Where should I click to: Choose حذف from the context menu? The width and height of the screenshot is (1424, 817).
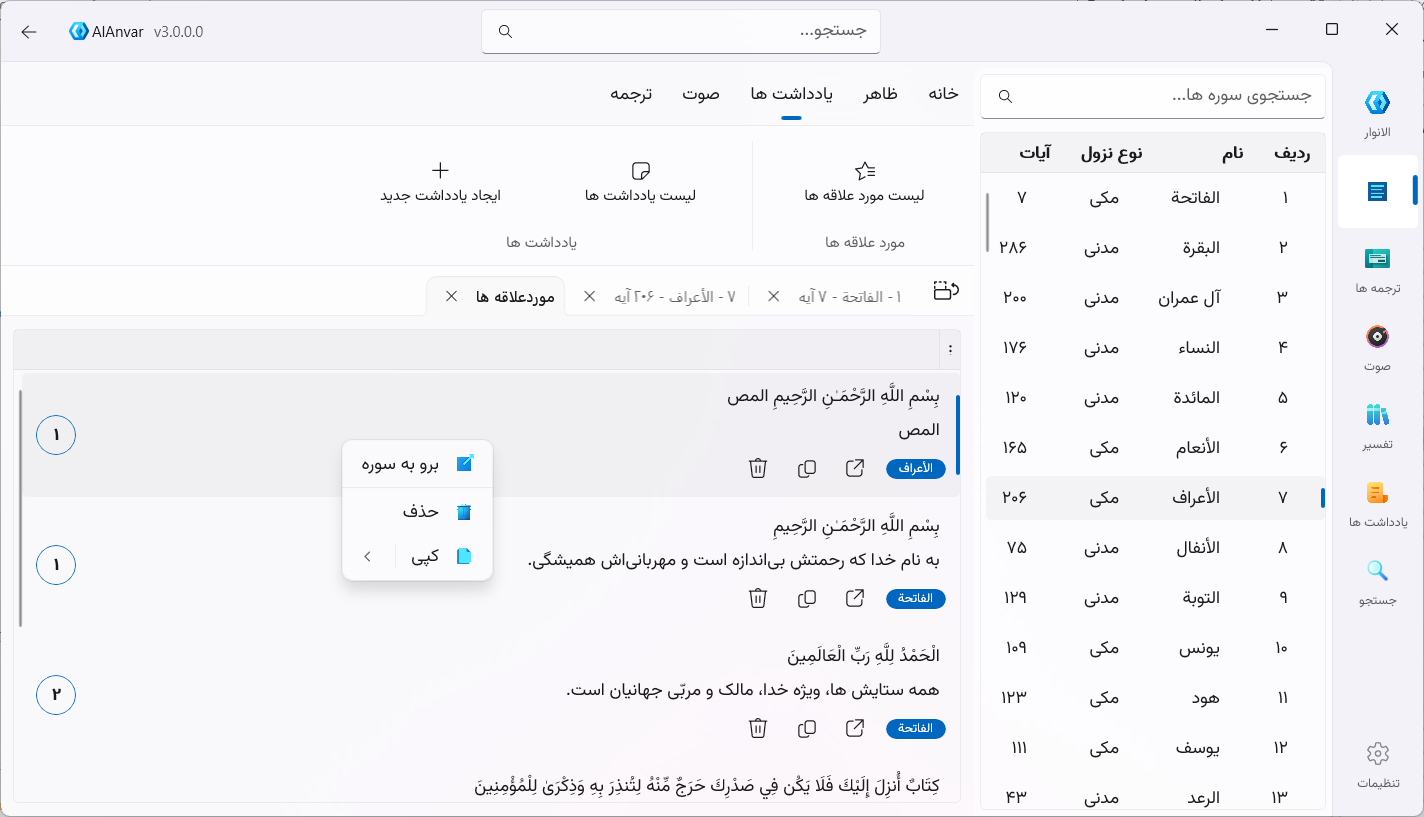point(418,512)
